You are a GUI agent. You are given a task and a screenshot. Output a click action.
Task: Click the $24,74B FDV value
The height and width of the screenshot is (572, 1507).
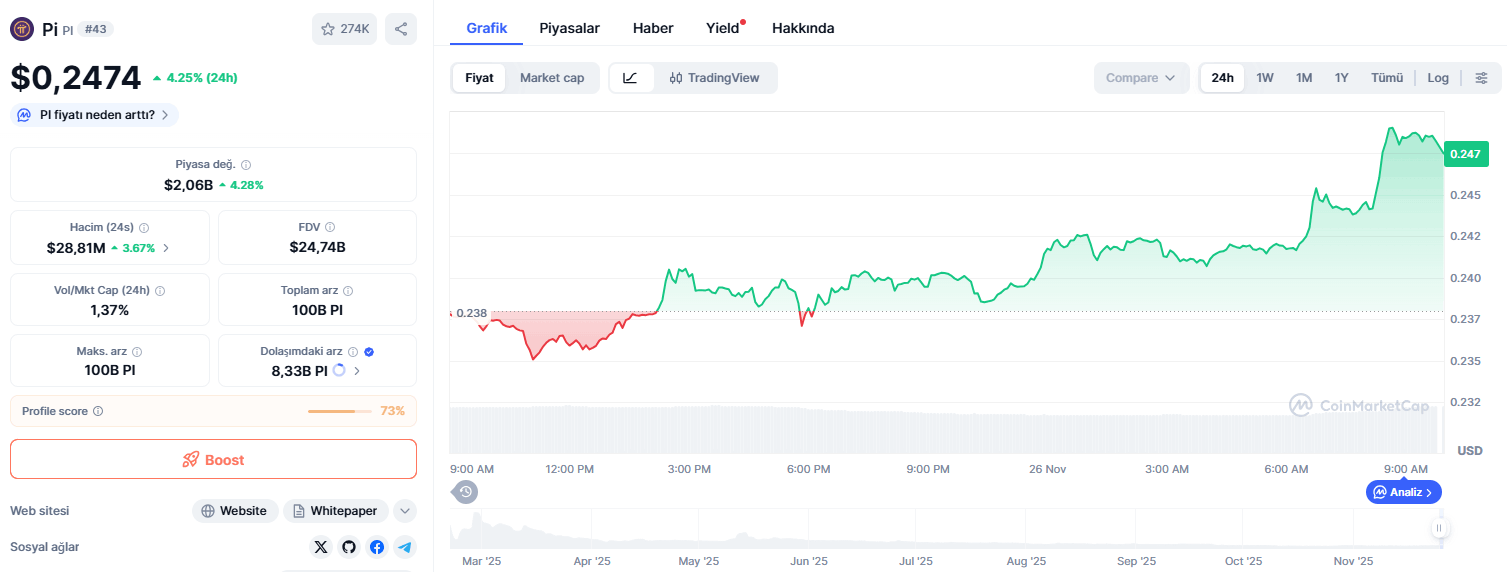point(317,247)
